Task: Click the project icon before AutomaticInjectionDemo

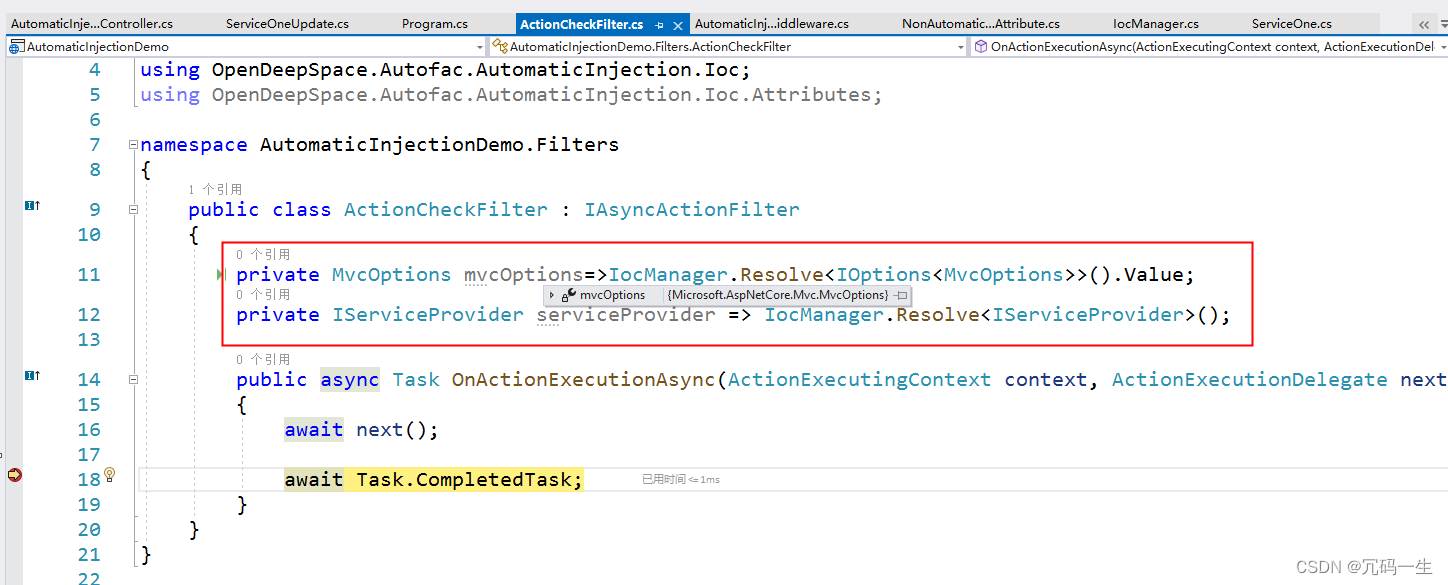Action: point(16,46)
